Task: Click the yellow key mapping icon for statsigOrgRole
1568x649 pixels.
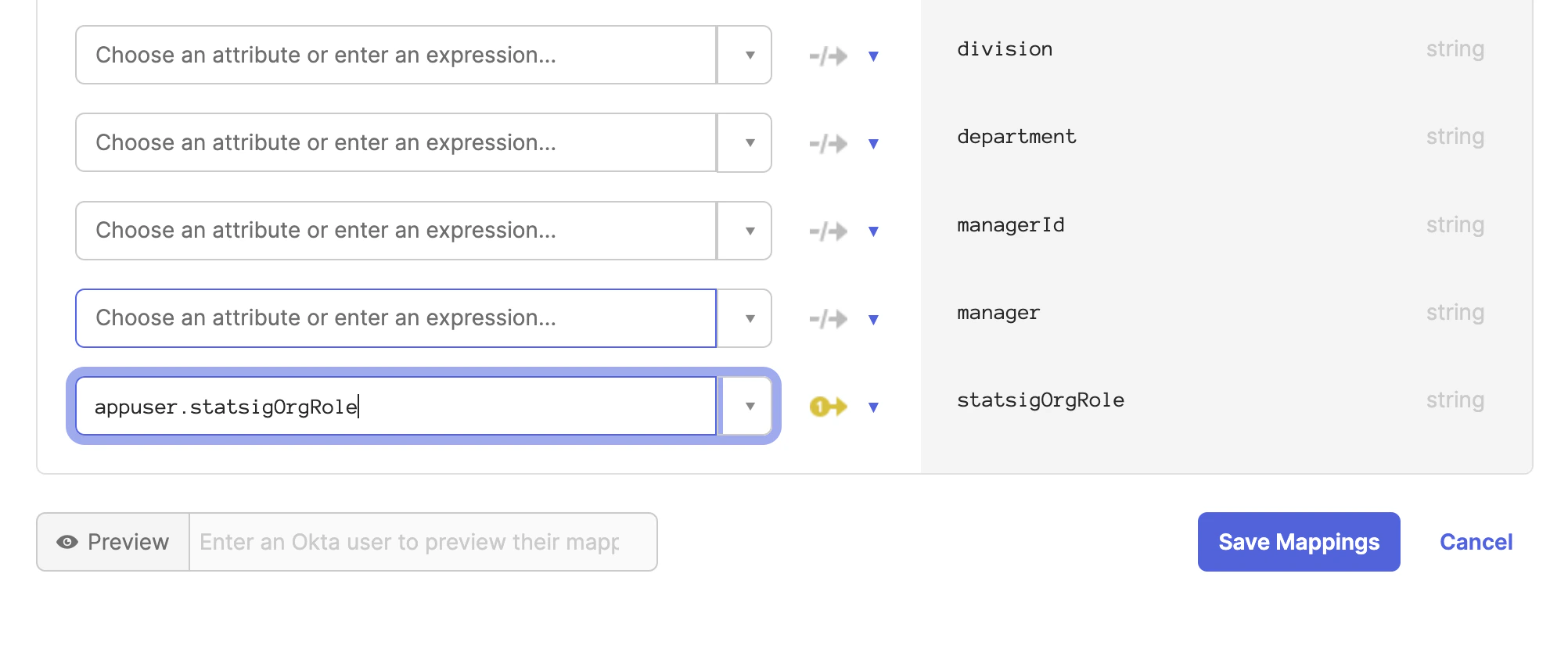Action: click(827, 406)
